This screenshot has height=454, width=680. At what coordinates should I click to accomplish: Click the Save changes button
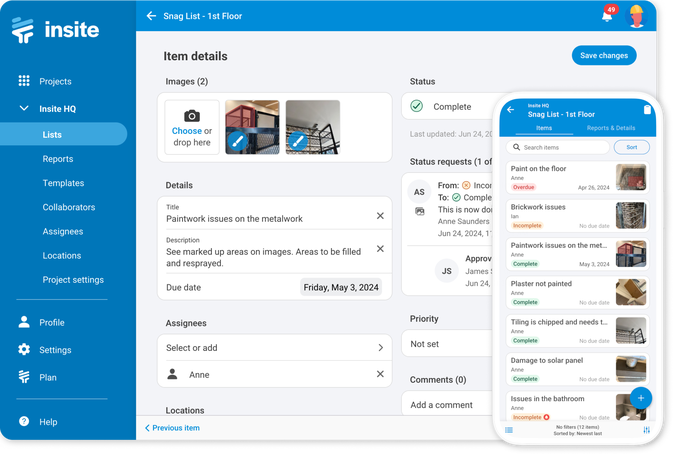(604, 56)
